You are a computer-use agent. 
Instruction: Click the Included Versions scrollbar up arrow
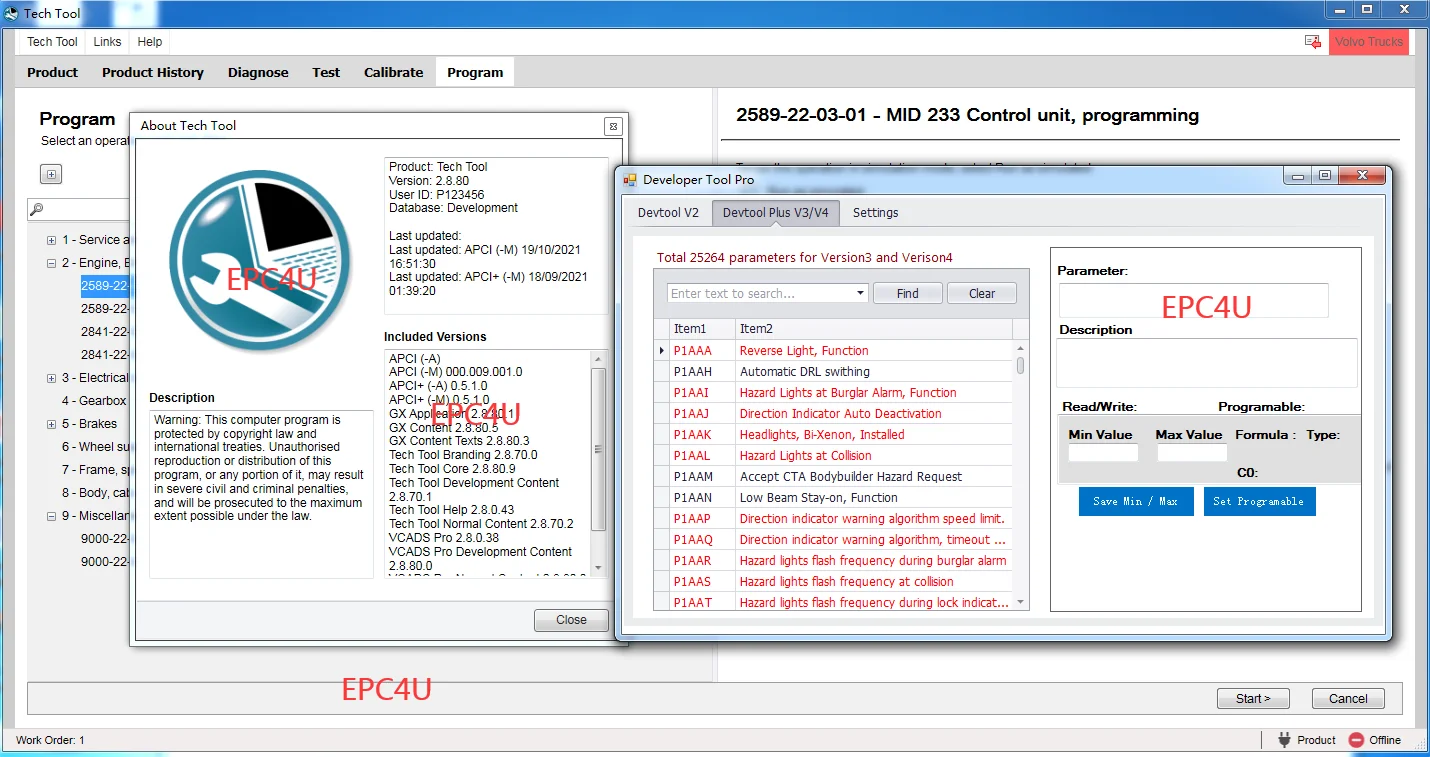pyautogui.click(x=599, y=359)
